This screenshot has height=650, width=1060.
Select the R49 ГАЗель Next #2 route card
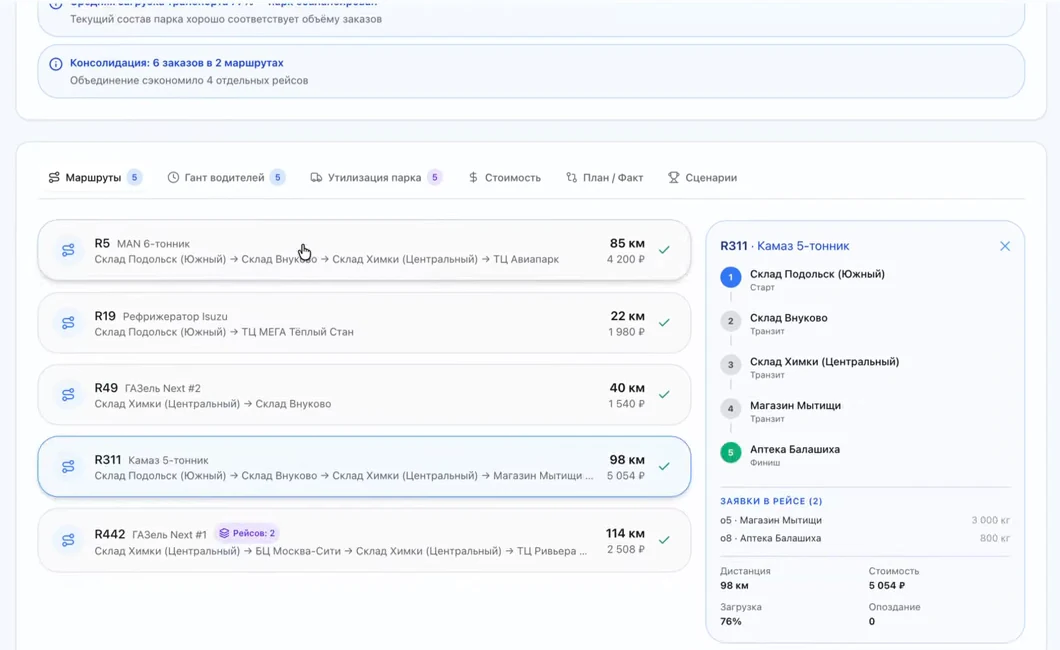[364, 395]
